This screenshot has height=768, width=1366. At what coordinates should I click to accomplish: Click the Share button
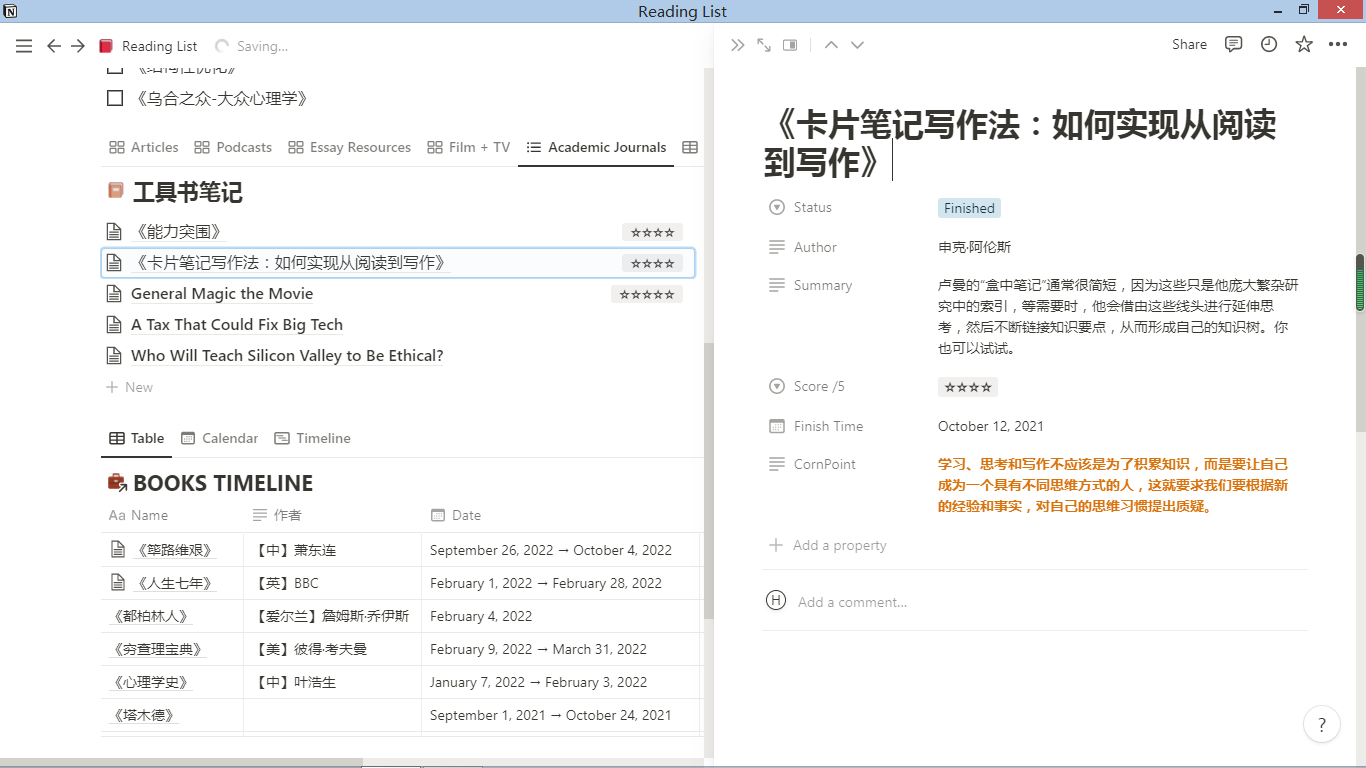pyautogui.click(x=1189, y=45)
